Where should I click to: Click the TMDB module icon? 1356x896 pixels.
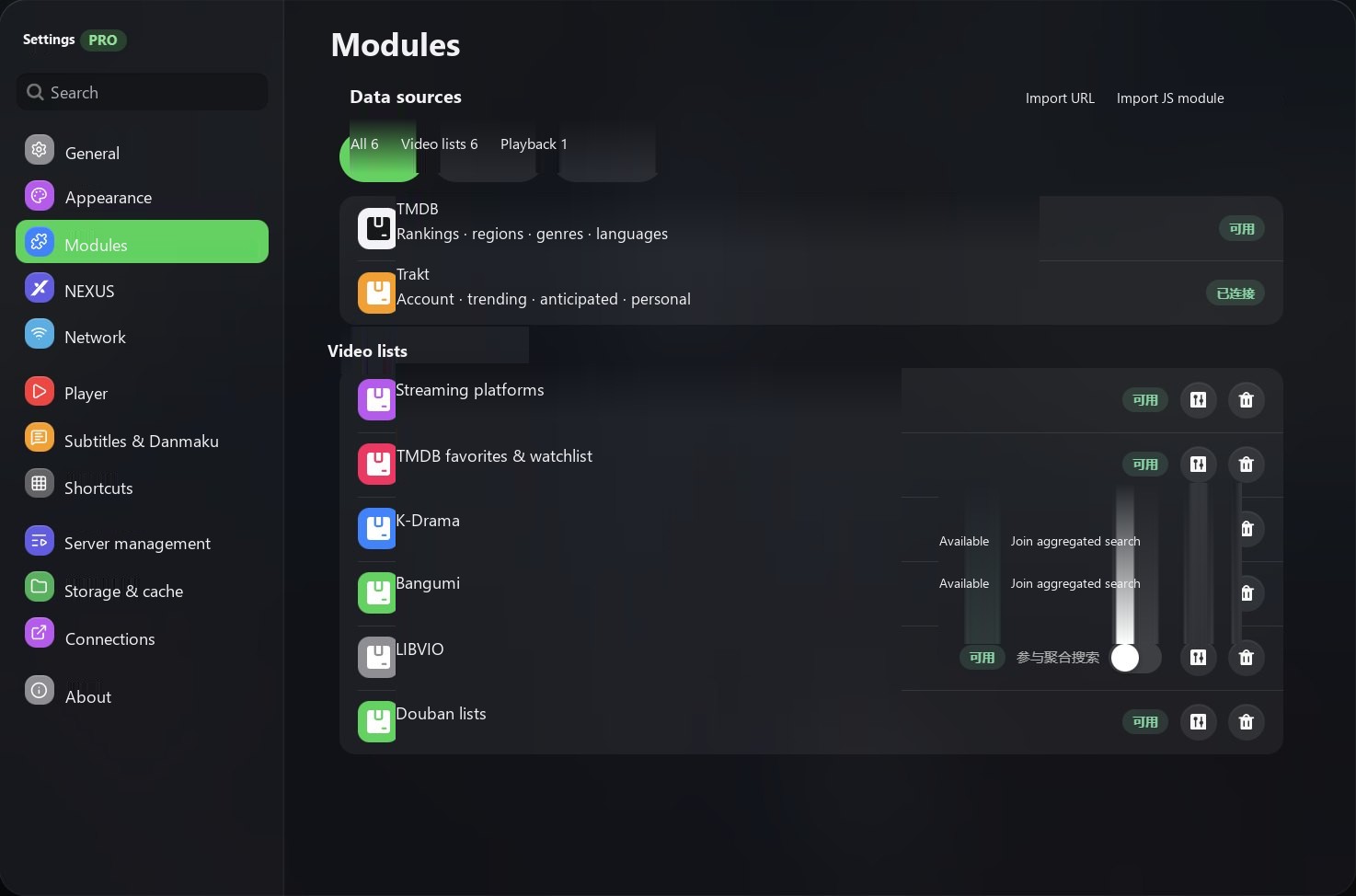tap(377, 229)
